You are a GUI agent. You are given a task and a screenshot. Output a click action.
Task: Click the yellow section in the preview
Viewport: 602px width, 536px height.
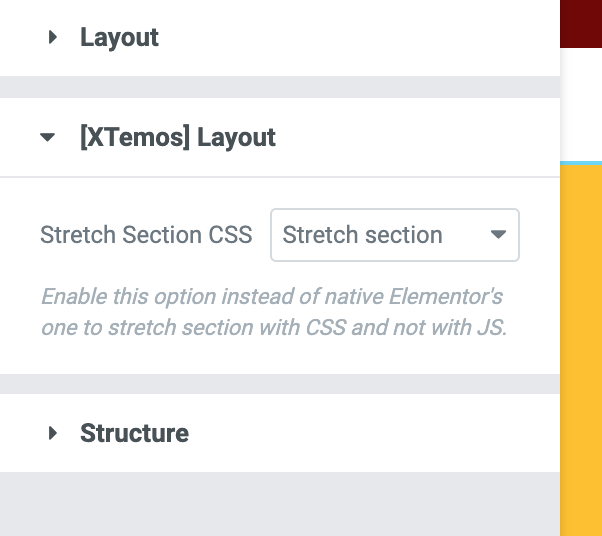582,350
